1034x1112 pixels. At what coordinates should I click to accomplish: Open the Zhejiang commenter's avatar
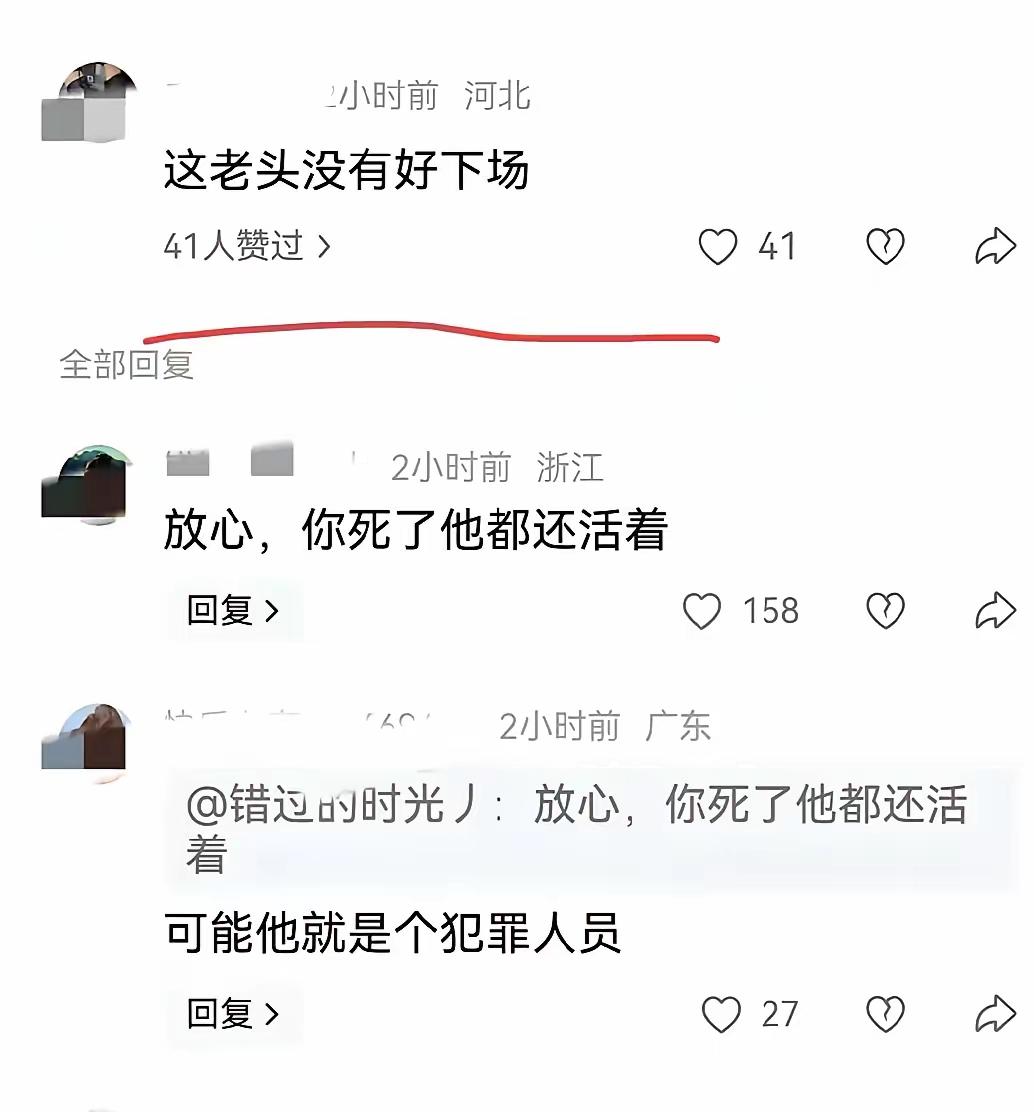87,485
